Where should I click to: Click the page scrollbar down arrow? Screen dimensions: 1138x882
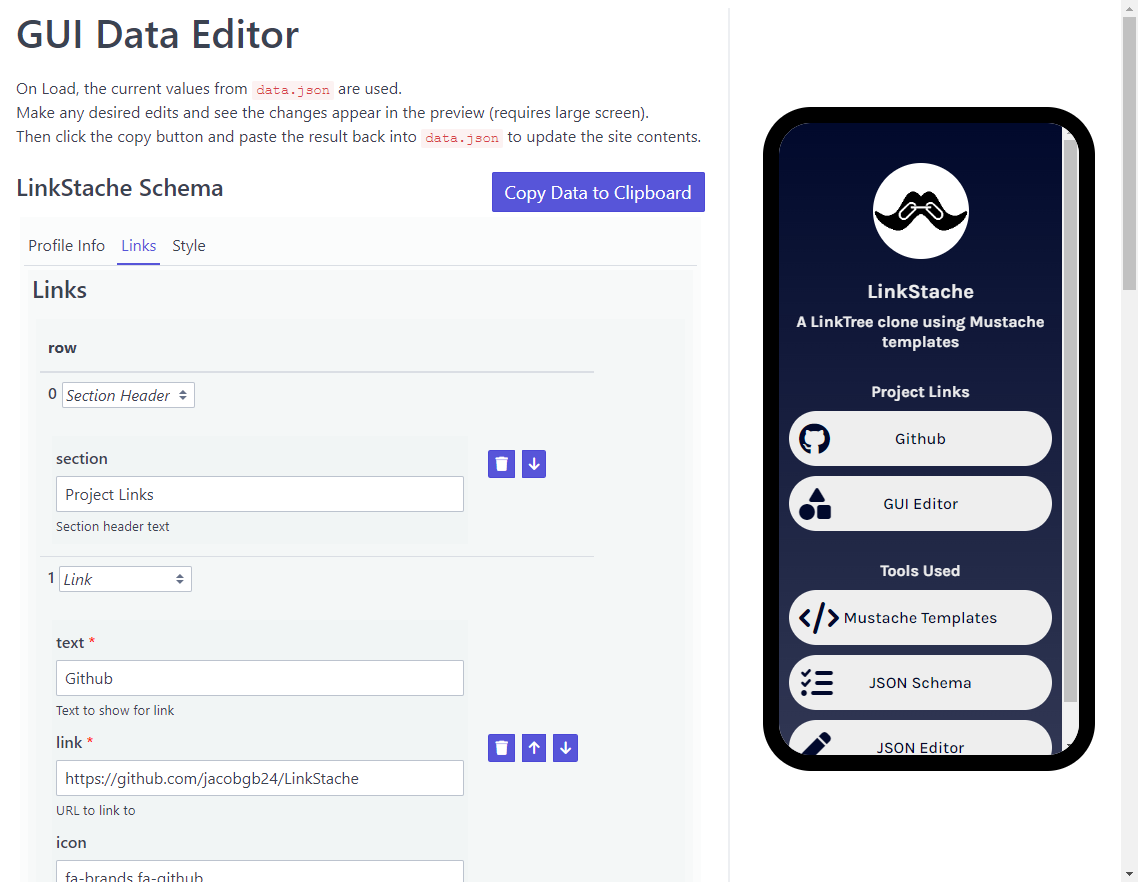[1129, 874]
